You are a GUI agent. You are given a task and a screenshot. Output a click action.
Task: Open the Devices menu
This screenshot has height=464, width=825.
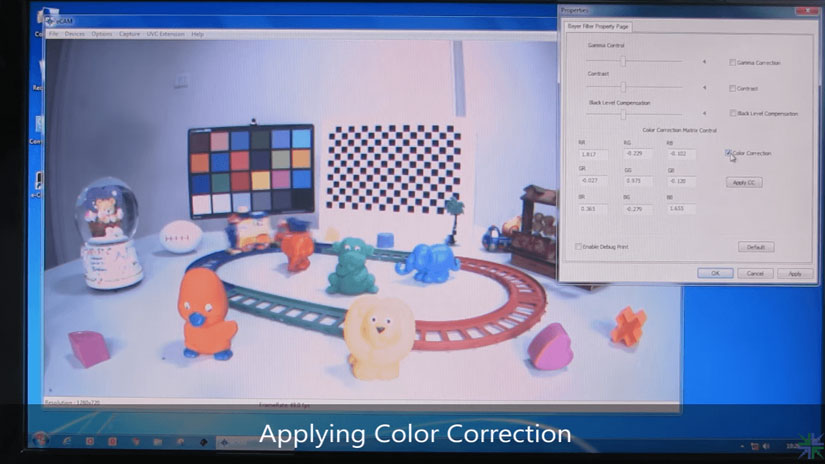tap(75, 34)
